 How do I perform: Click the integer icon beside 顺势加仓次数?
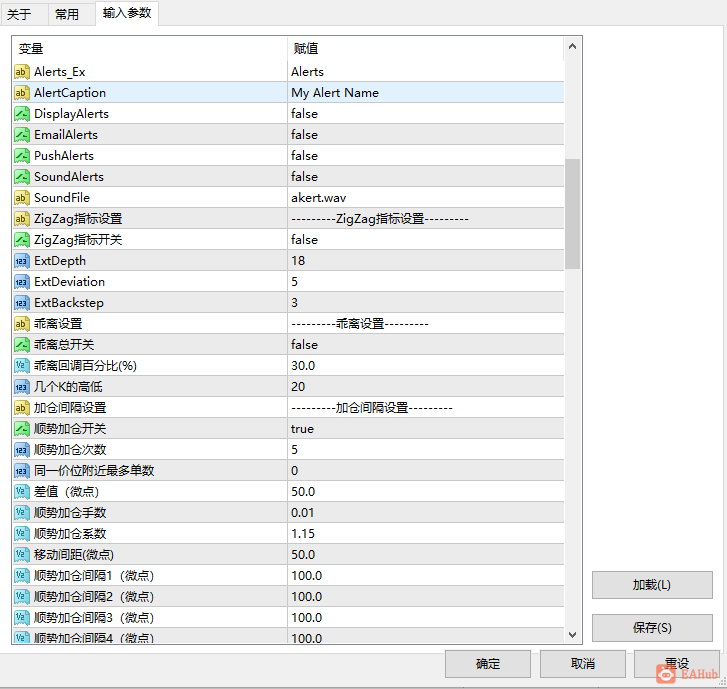tap(22, 450)
